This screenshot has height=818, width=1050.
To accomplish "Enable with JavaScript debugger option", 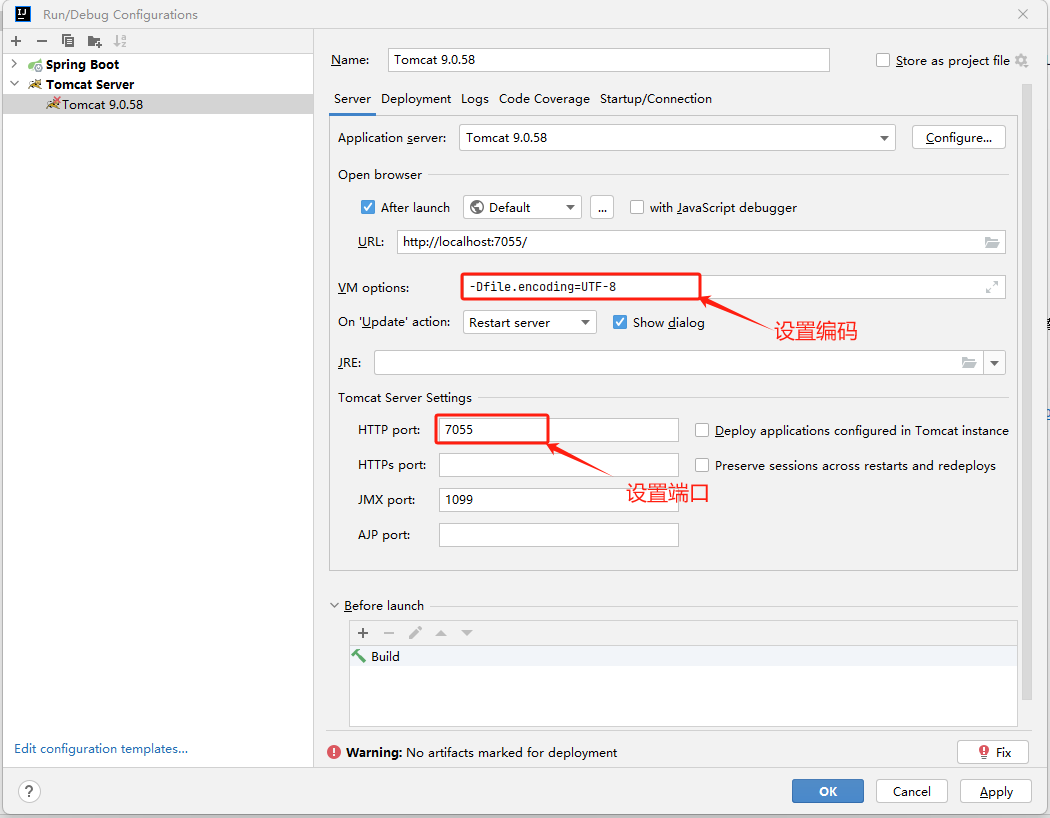I will (x=637, y=208).
